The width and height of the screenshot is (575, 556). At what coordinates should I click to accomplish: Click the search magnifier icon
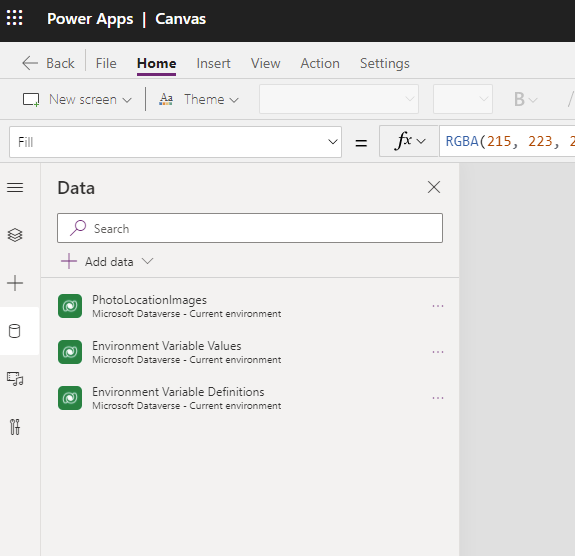[78, 228]
